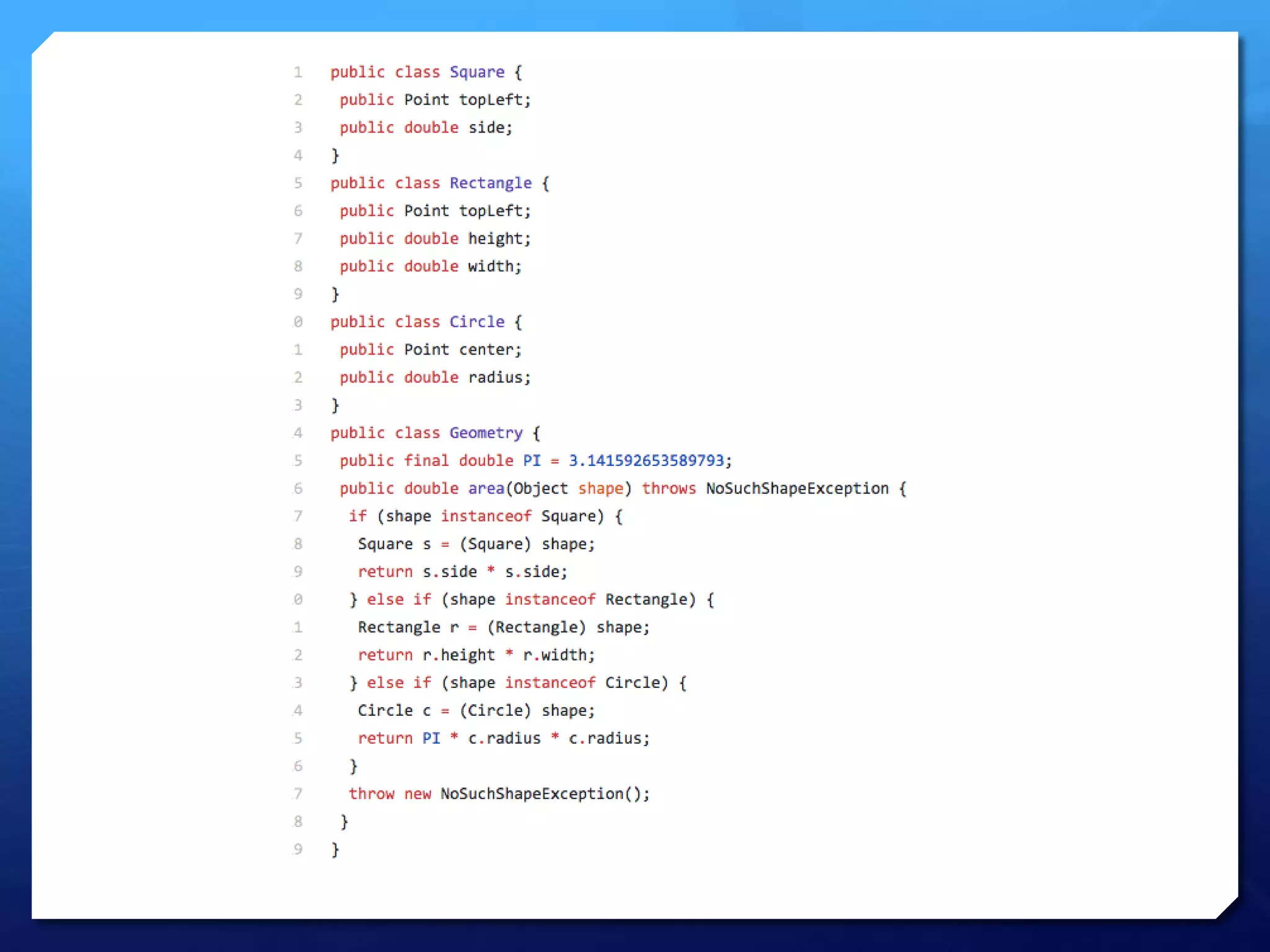This screenshot has width=1270, height=952.
Task: Click 'public double height;' line
Action: tap(435, 239)
